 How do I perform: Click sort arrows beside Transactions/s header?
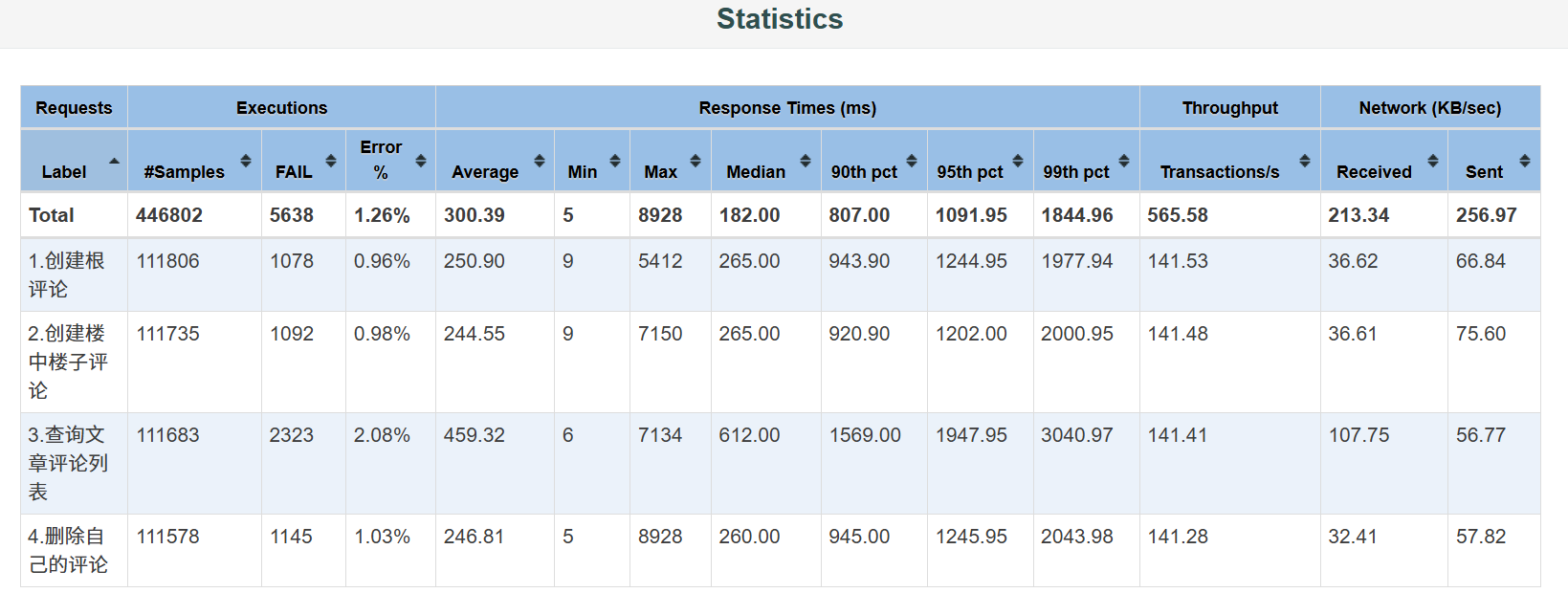(x=1305, y=161)
